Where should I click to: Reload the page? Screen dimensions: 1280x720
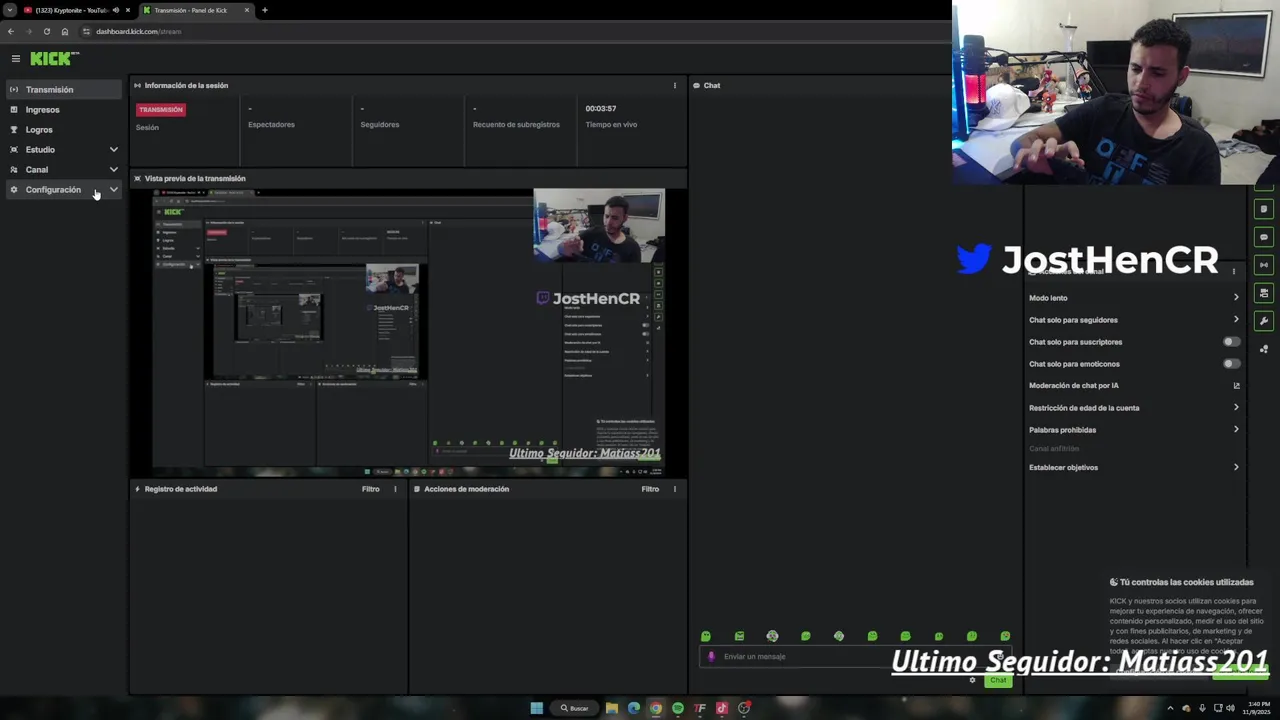click(x=46, y=31)
